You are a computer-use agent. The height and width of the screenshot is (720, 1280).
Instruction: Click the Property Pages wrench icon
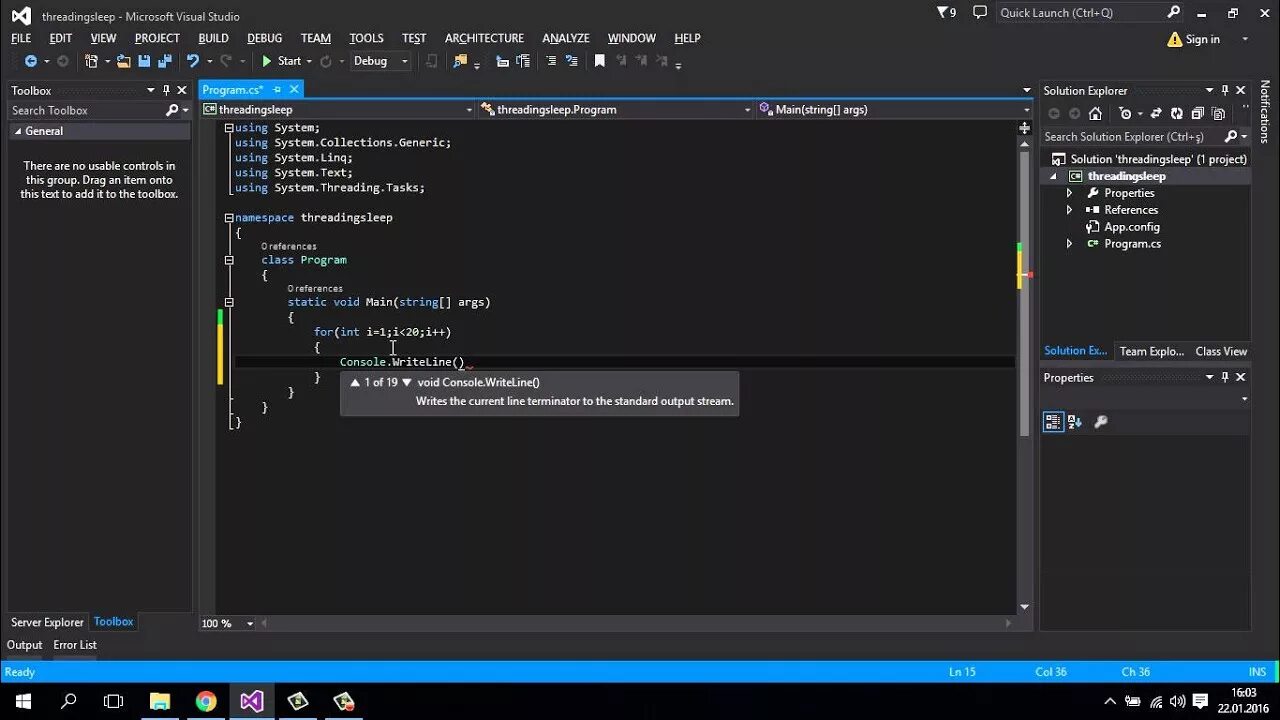click(x=1101, y=422)
